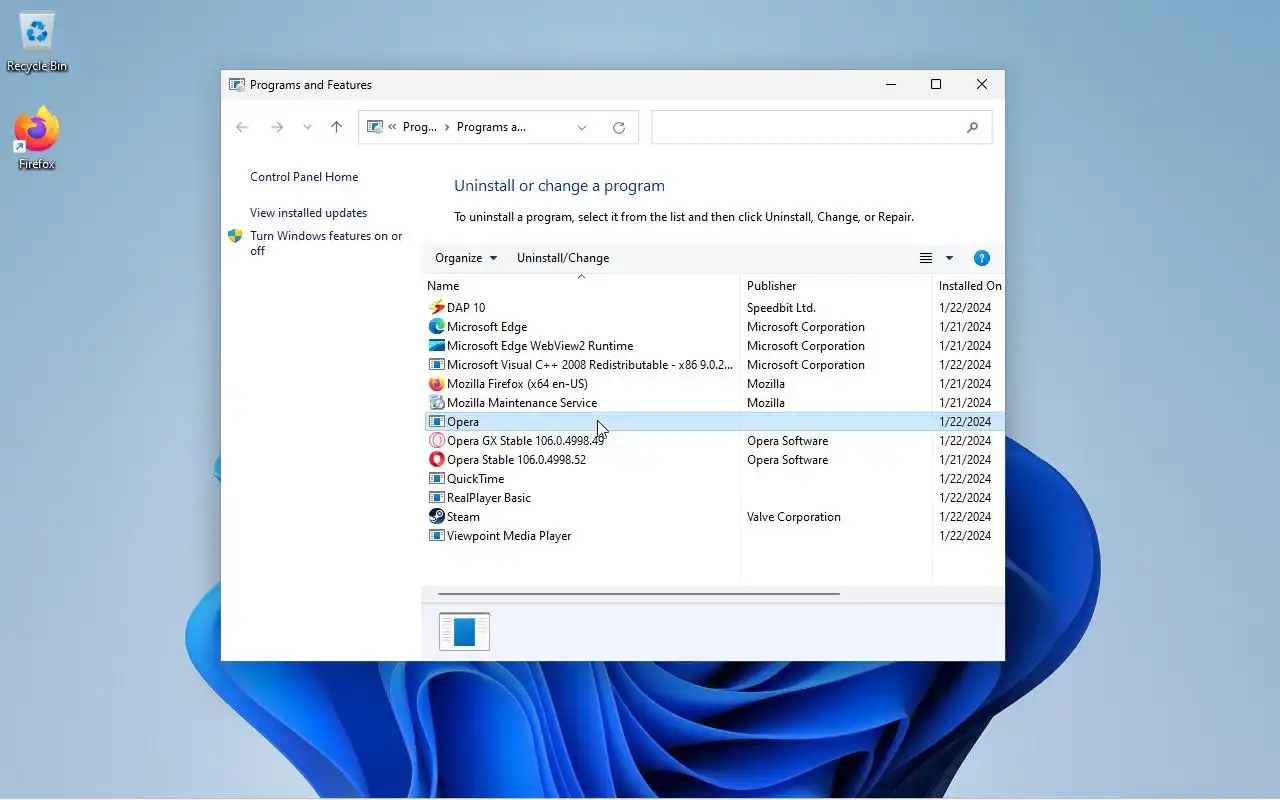The width and height of the screenshot is (1280, 800).
Task: Click the Programs a... breadcrumb segment
Action: 491,127
